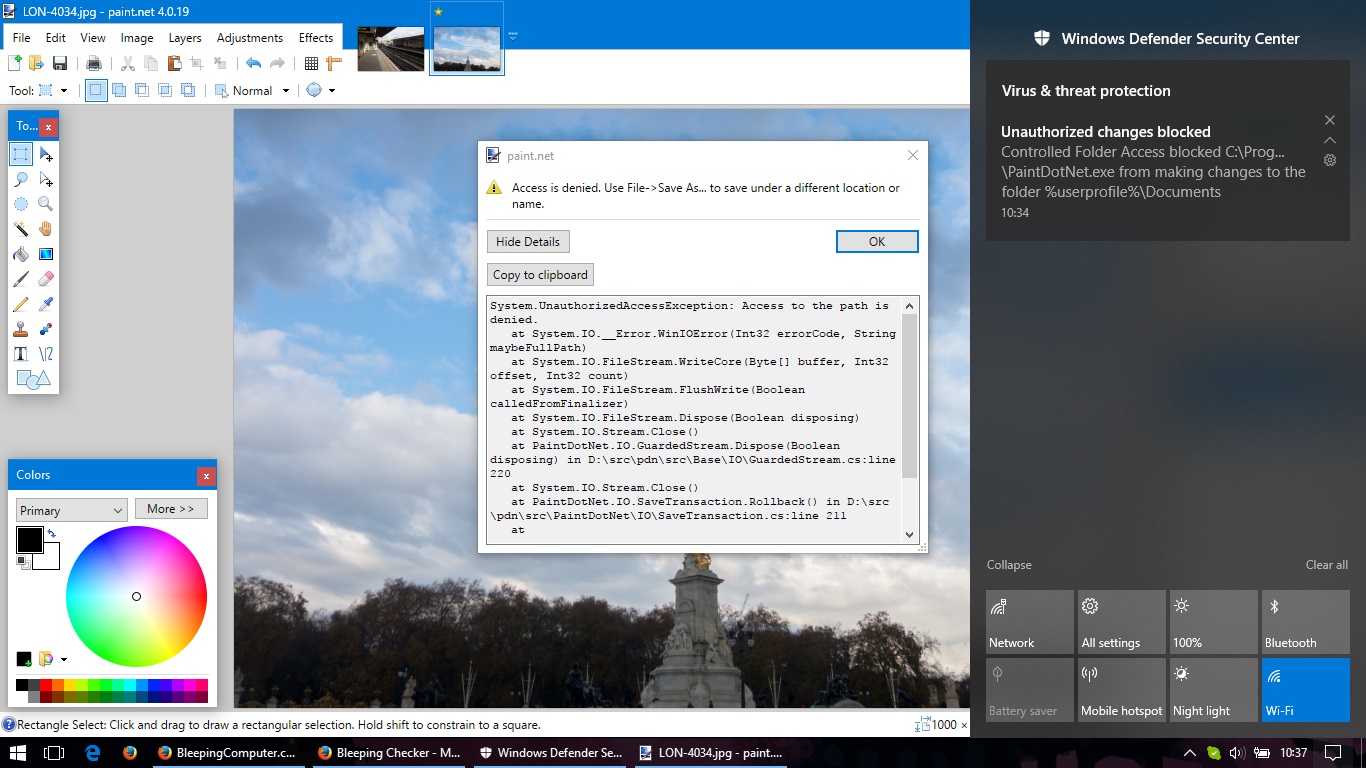Select the Eraser tool
1366x768 pixels.
point(46,279)
